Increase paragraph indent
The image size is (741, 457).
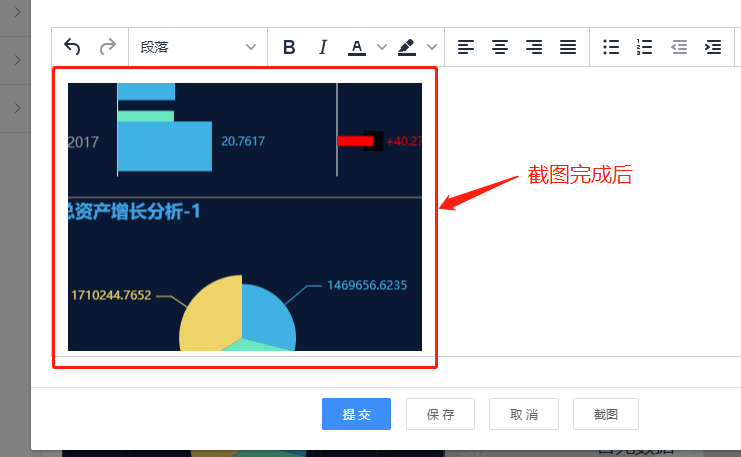click(713, 47)
